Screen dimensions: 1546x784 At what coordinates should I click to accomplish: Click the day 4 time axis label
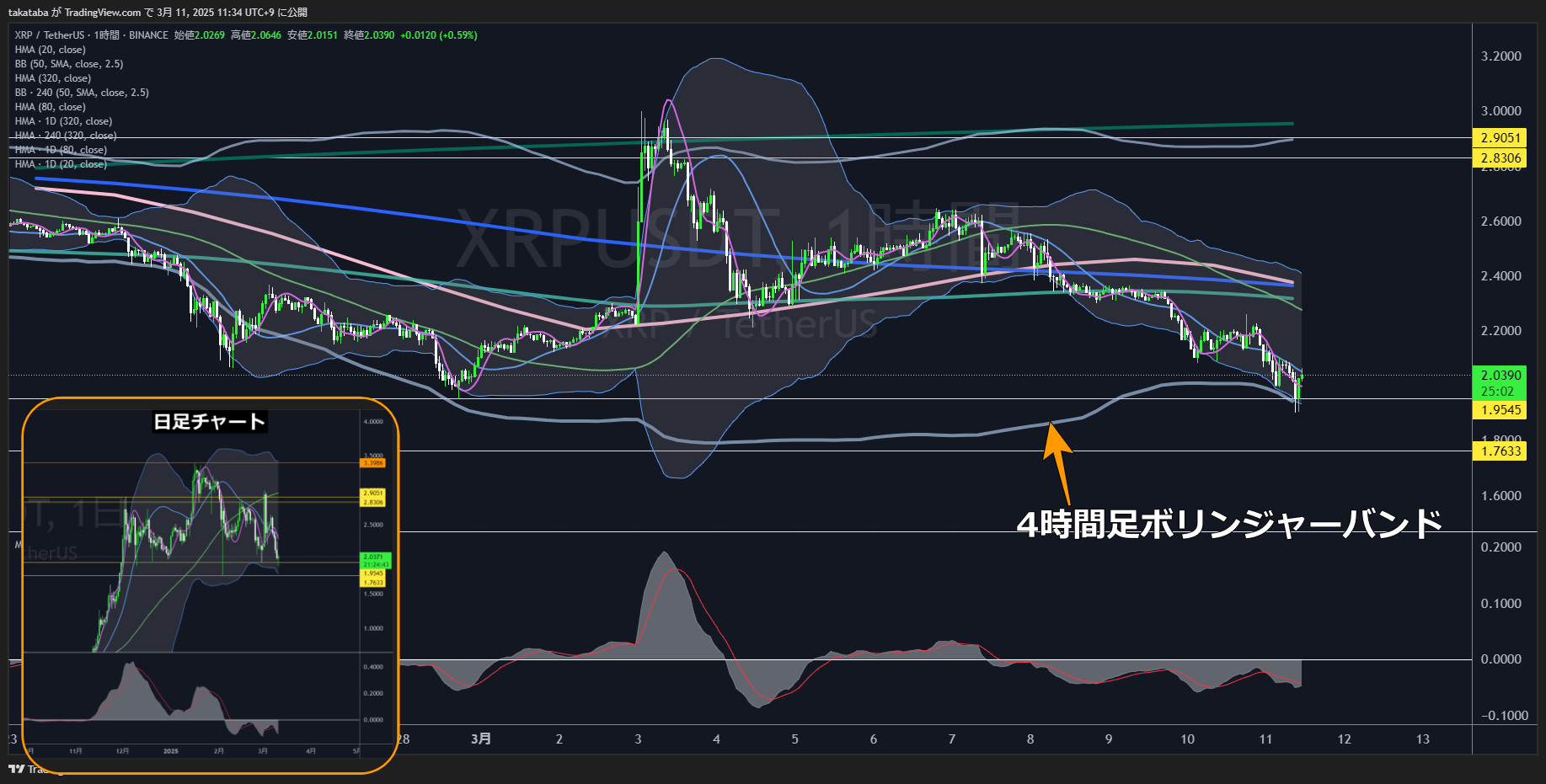click(x=716, y=739)
